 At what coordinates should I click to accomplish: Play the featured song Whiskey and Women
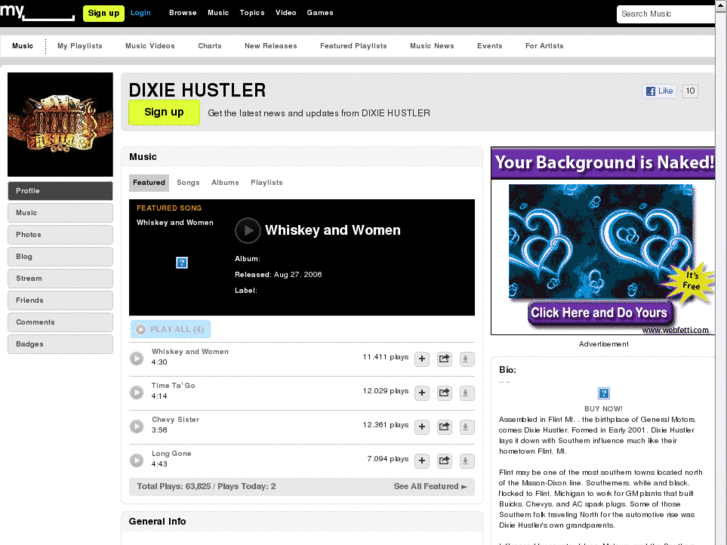(x=247, y=230)
